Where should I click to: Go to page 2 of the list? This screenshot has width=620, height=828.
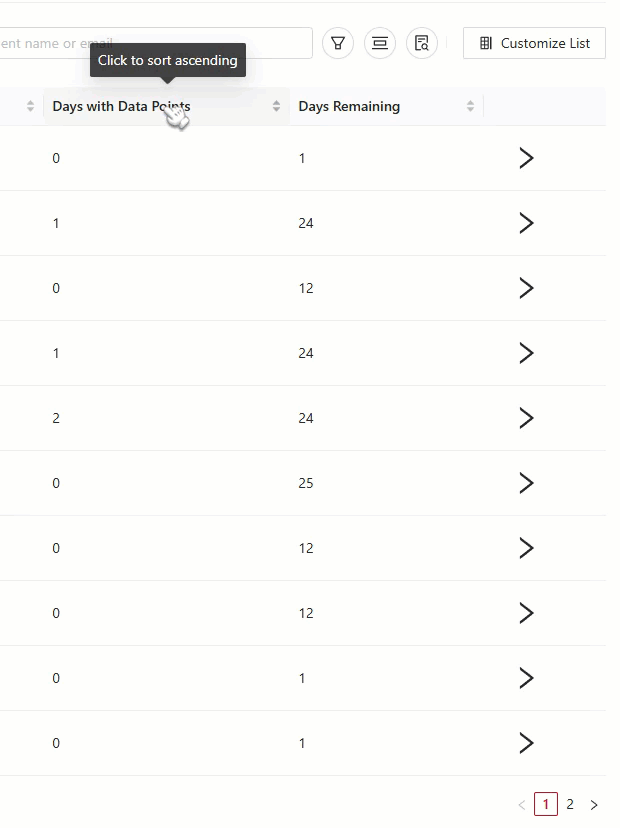[570, 803]
